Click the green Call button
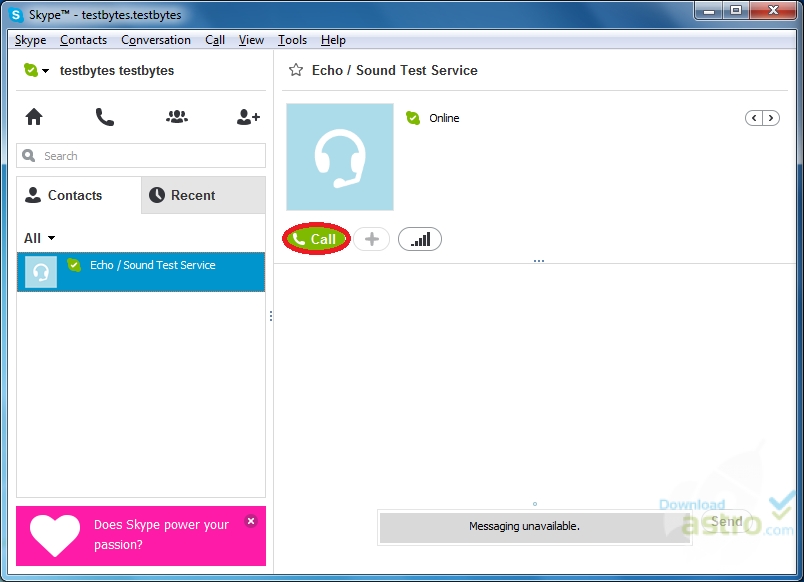 pyautogui.click(x=316, y=239)
